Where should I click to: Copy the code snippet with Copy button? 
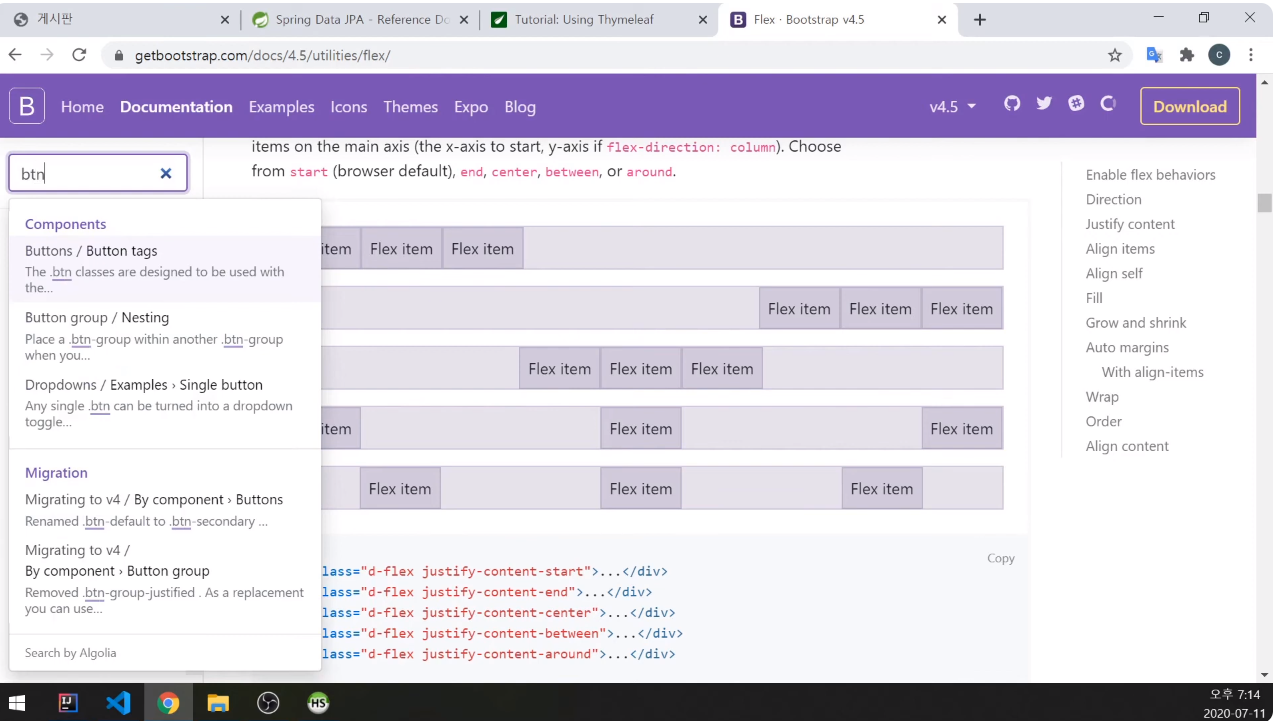coord(1001,558)
